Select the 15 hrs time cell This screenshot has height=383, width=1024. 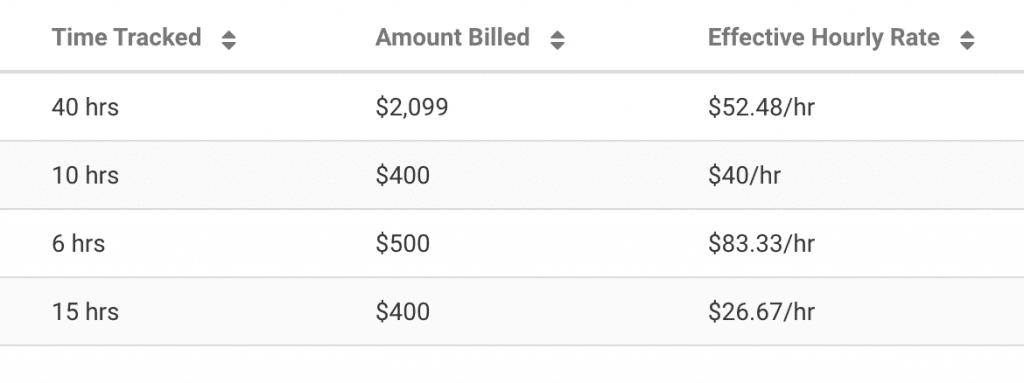pyautogui.click(x=86, y=312)
